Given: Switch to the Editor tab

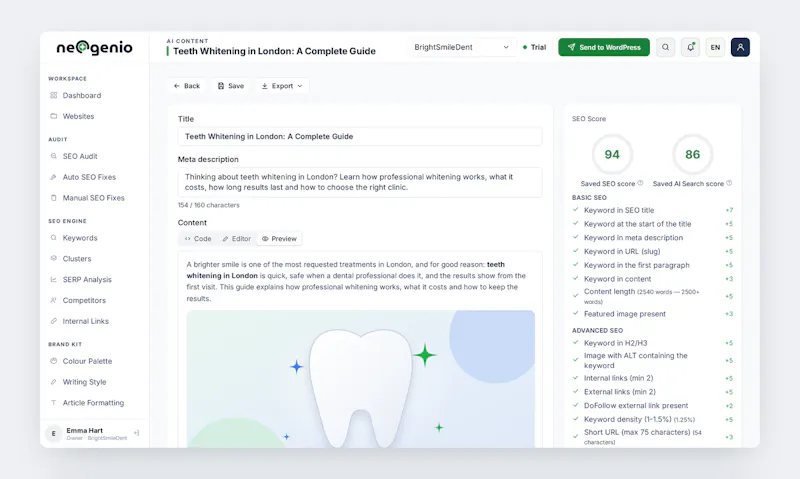Looking at the screenshot, I should 237,239.
